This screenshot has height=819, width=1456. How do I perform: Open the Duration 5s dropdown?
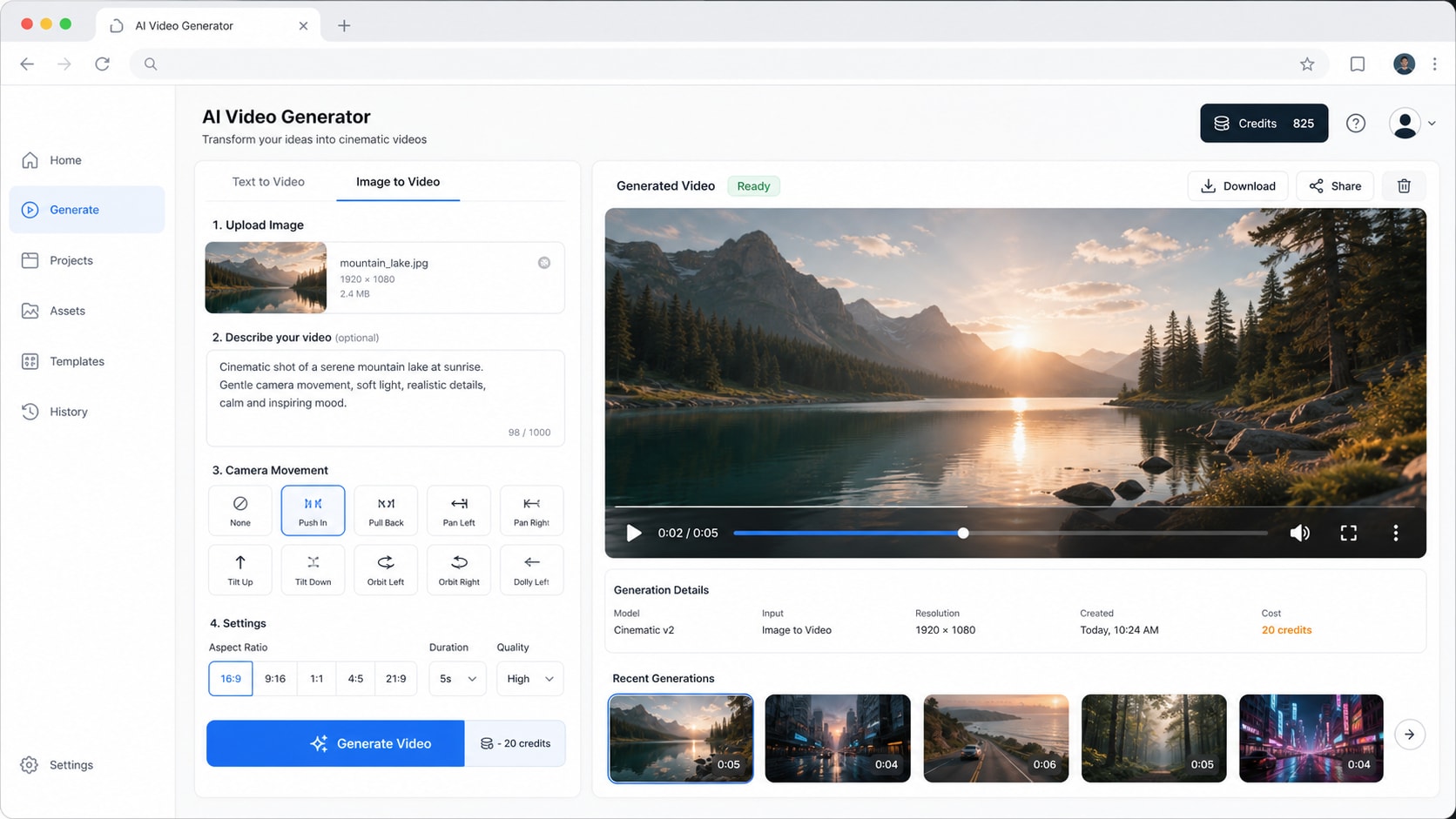point(457,679)
